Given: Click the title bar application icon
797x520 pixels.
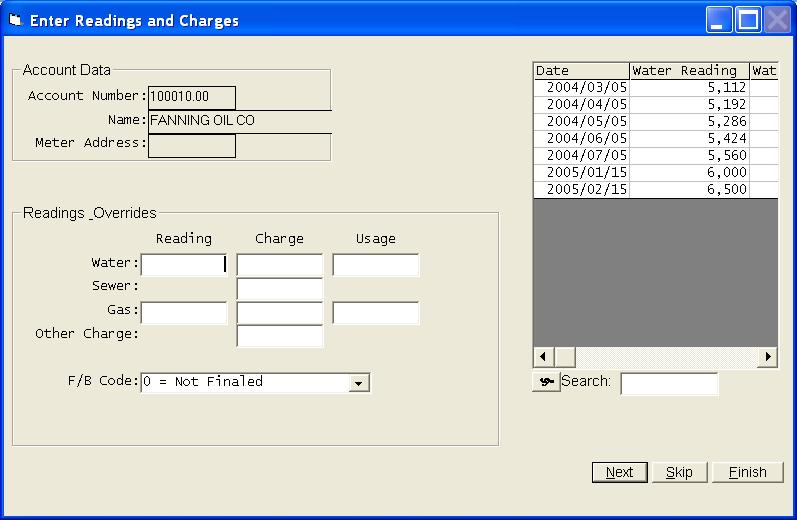Looking at the screenshot, I should (x=15, y=20).
